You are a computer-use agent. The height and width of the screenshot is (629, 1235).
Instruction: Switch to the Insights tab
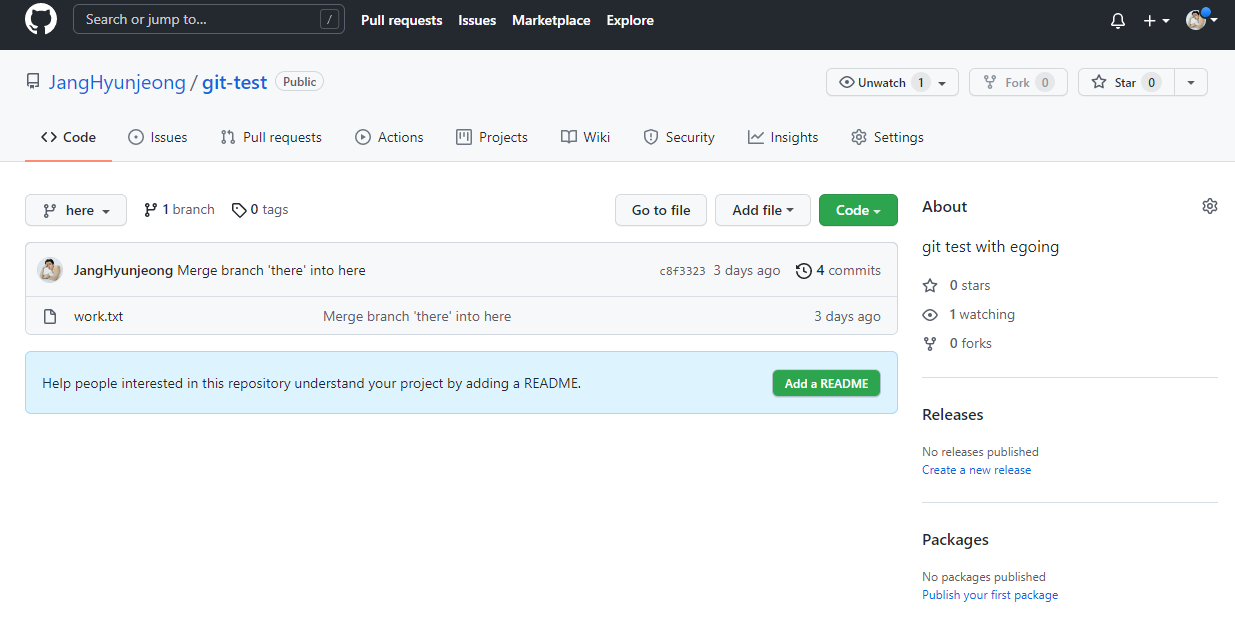783,137
